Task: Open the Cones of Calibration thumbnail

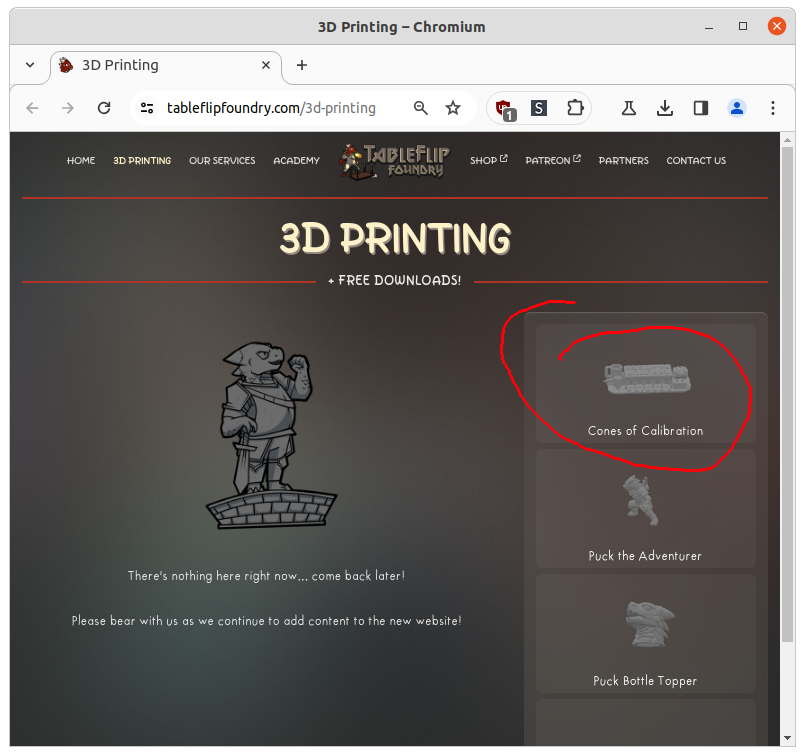Action: [x=646, y=379]
